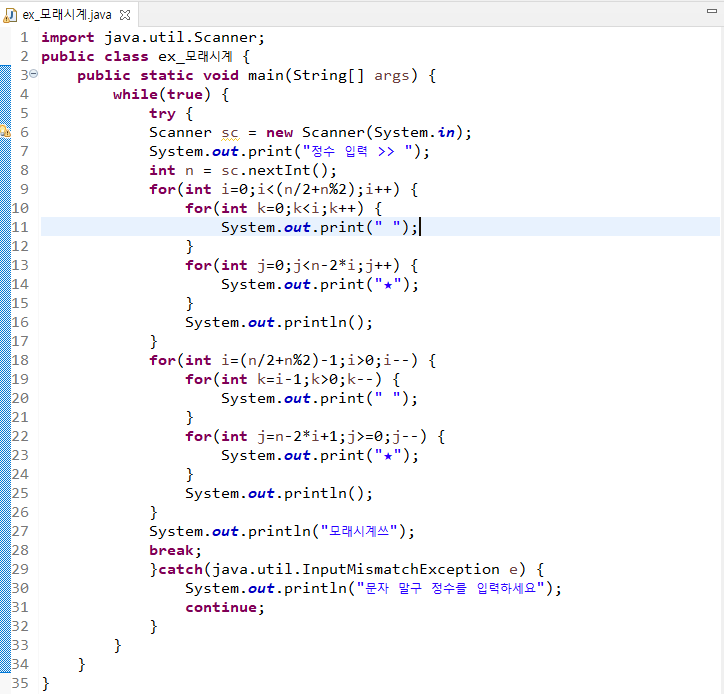Image resolution: width=724 pixels, height=694 pixels.
Task: Click the string "문자 말구 정수를 입력하세요" on line 30
Action: coord(450,588)
